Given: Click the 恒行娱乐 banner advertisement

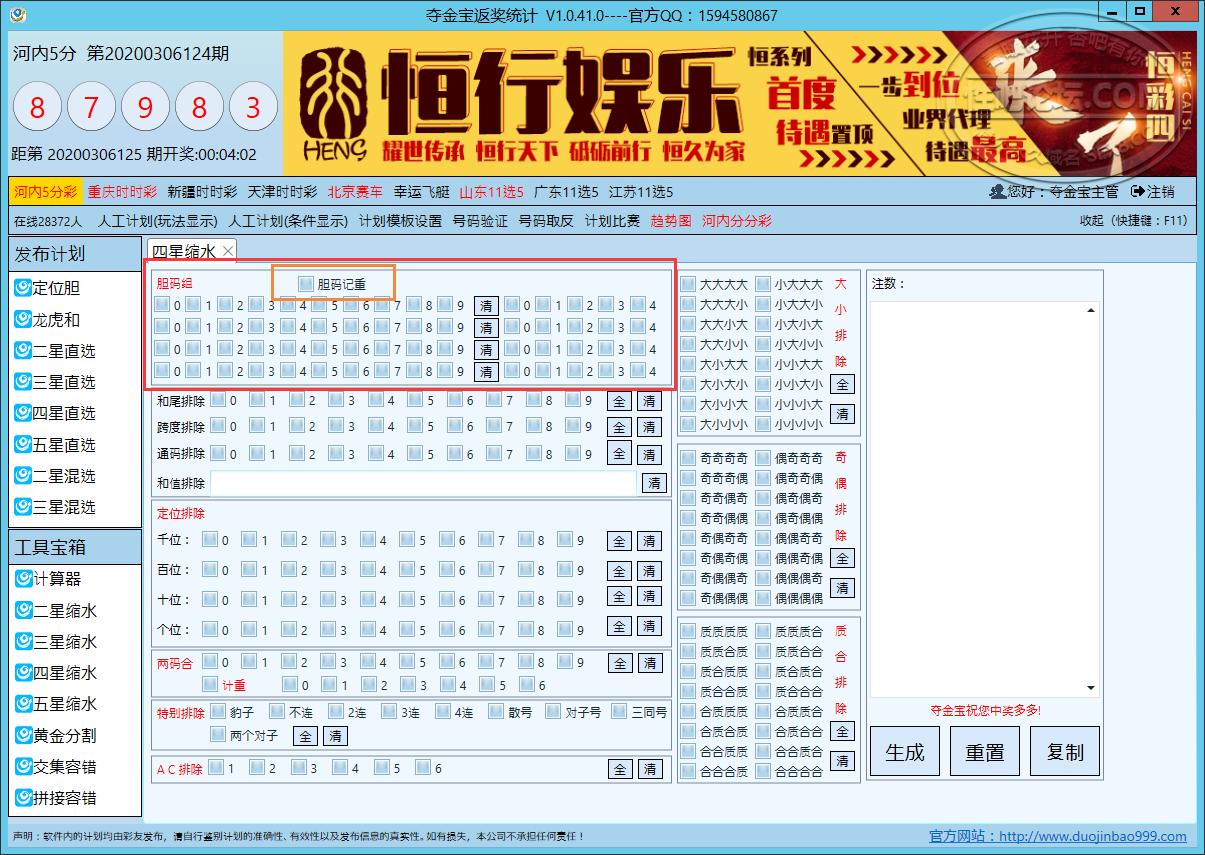Looking at the screenshot, I should [739, 103].
